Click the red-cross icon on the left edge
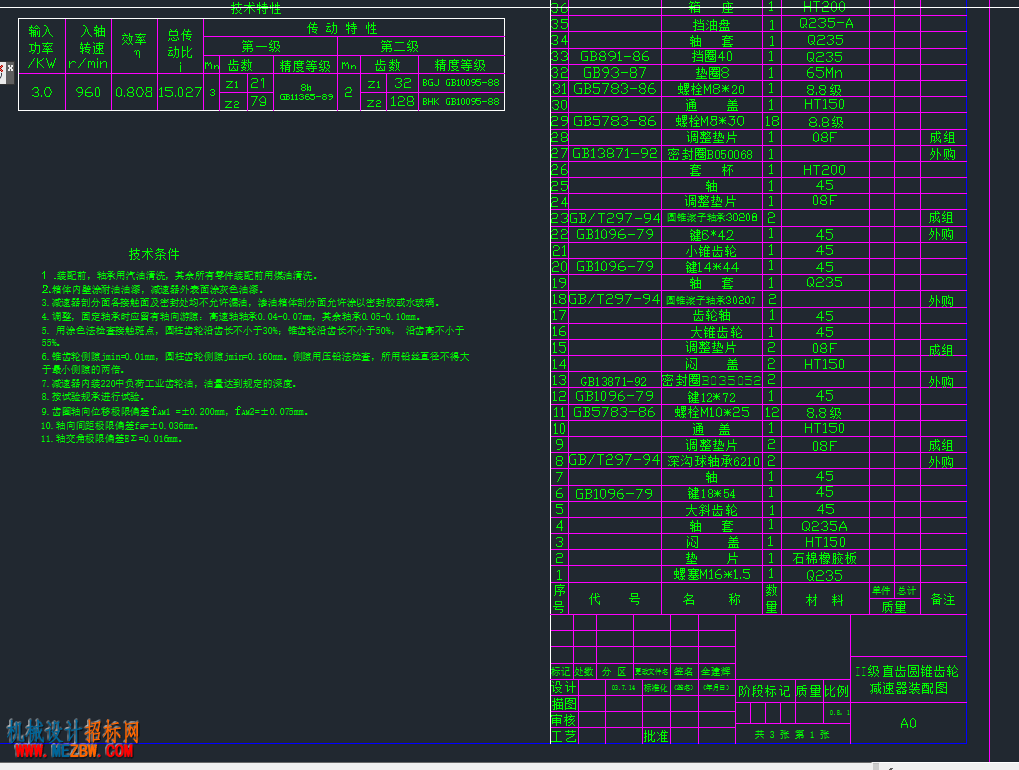 click(x=2, y=72)
